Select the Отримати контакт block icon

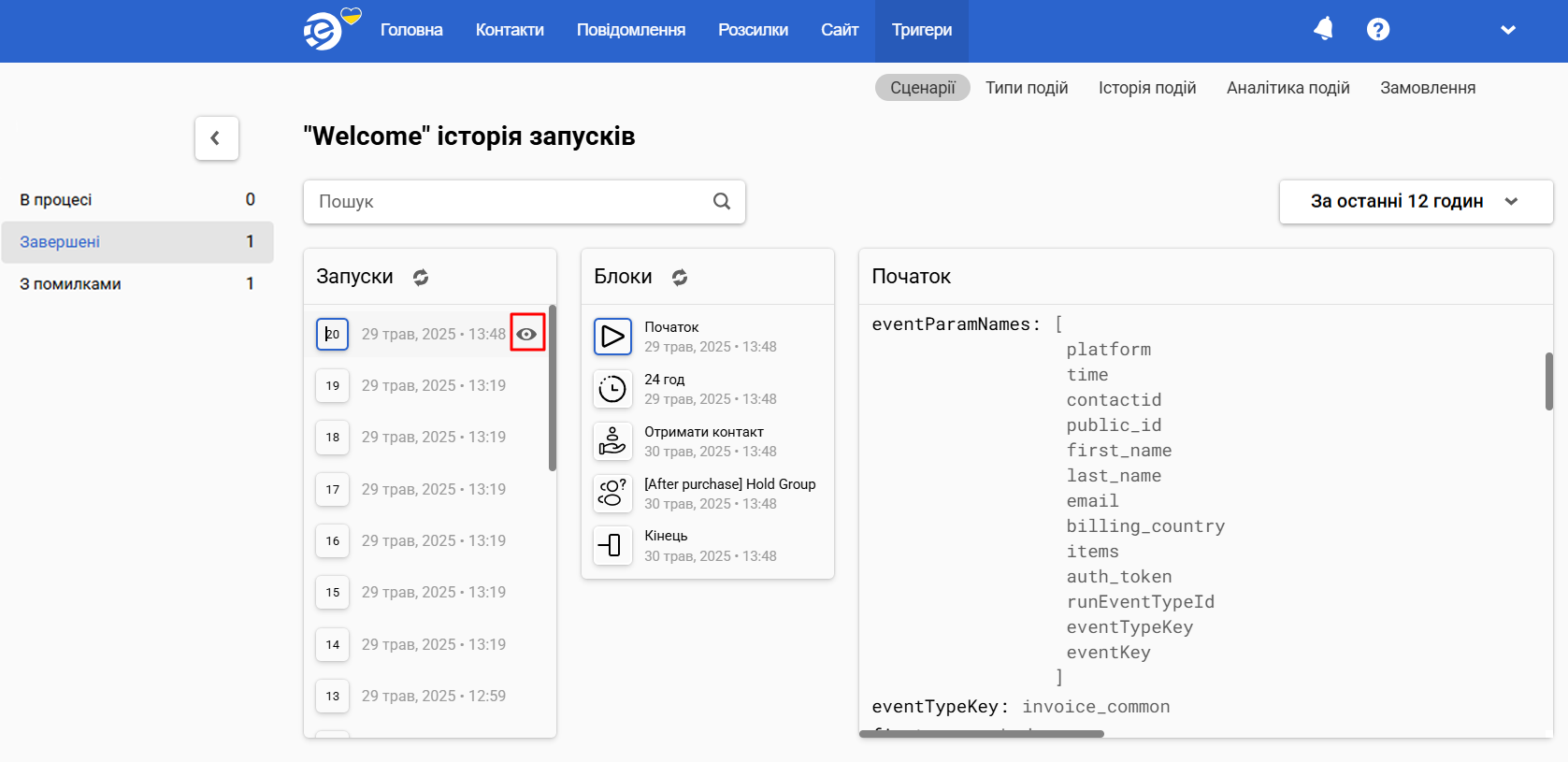(x=612, y=440)
